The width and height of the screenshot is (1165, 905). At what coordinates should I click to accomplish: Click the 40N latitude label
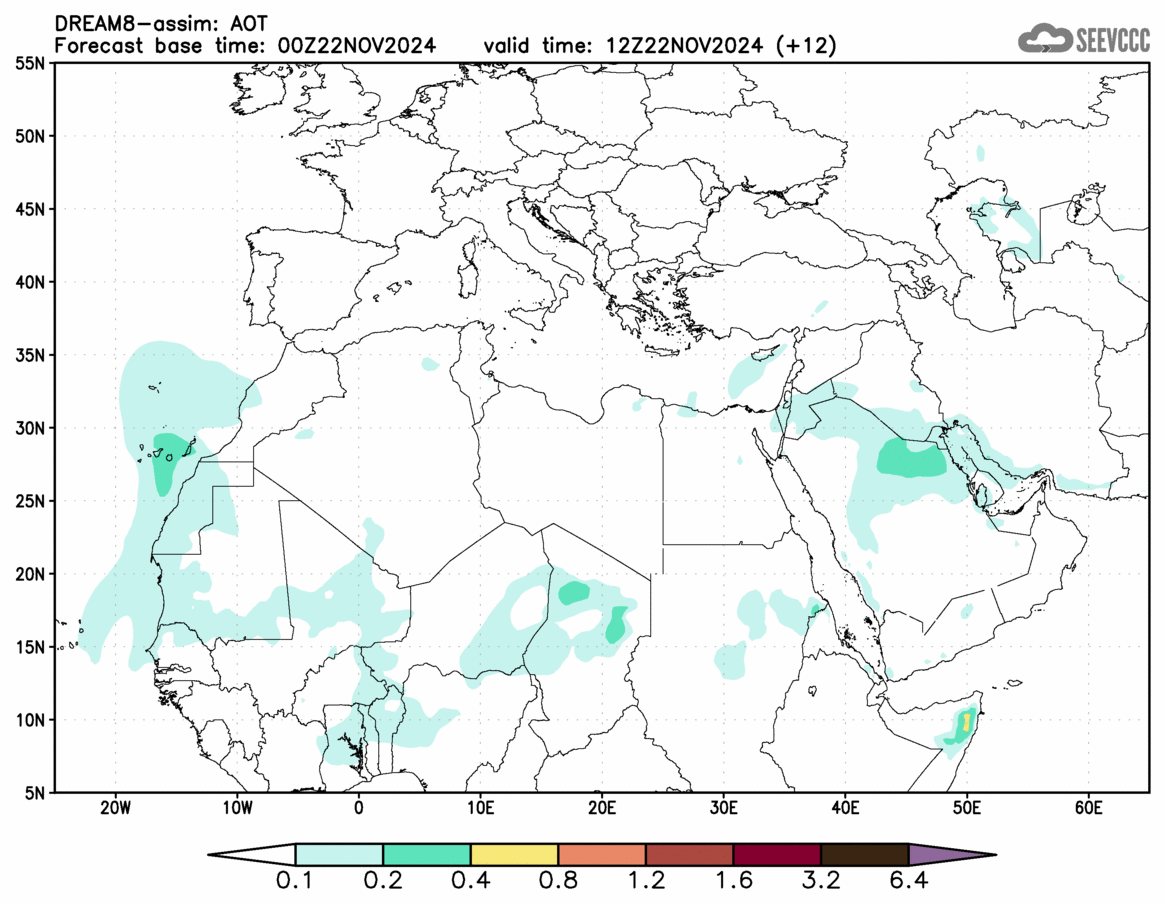[x=30, y=282]
